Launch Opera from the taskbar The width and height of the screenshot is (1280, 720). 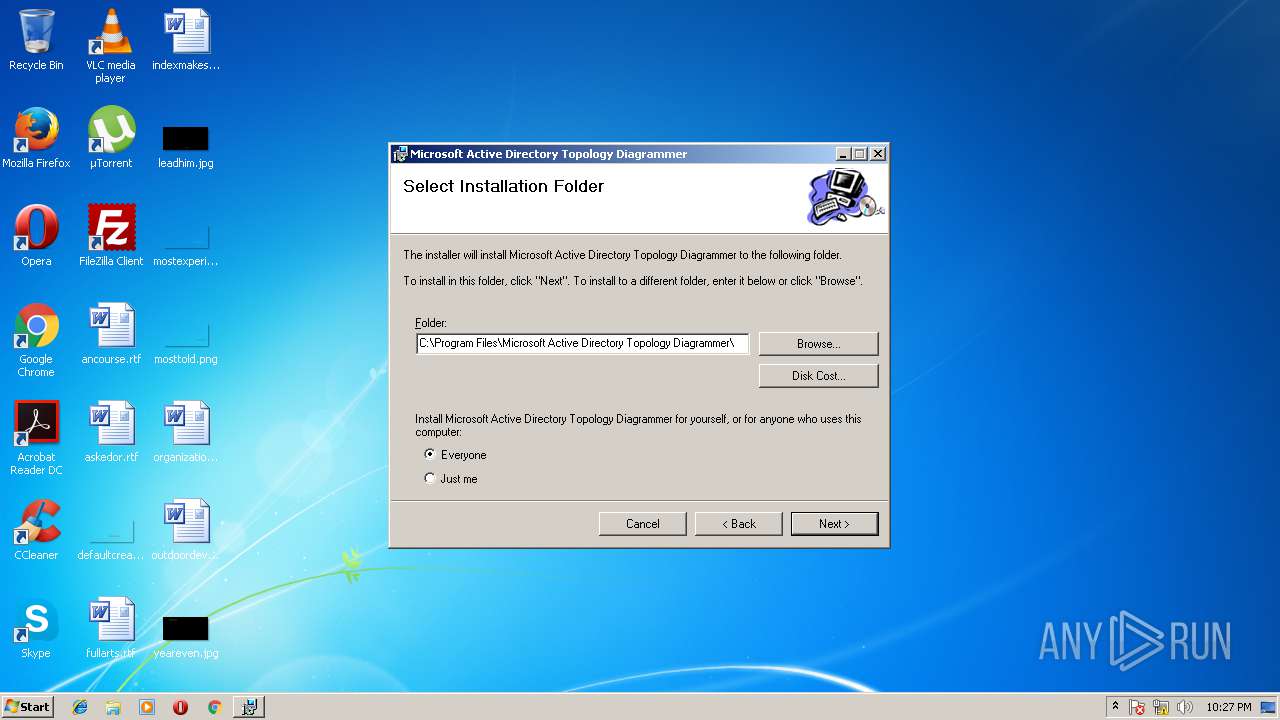click(180, 707)
